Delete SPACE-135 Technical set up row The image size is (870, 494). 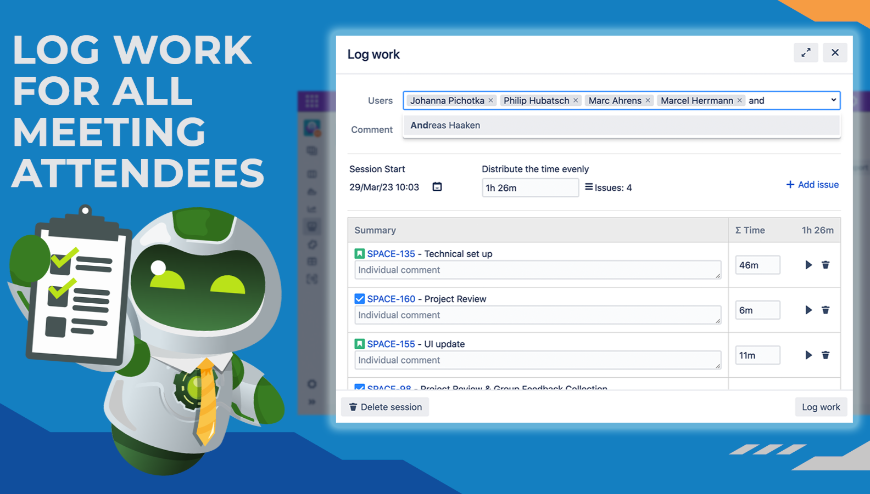point(826,265)
